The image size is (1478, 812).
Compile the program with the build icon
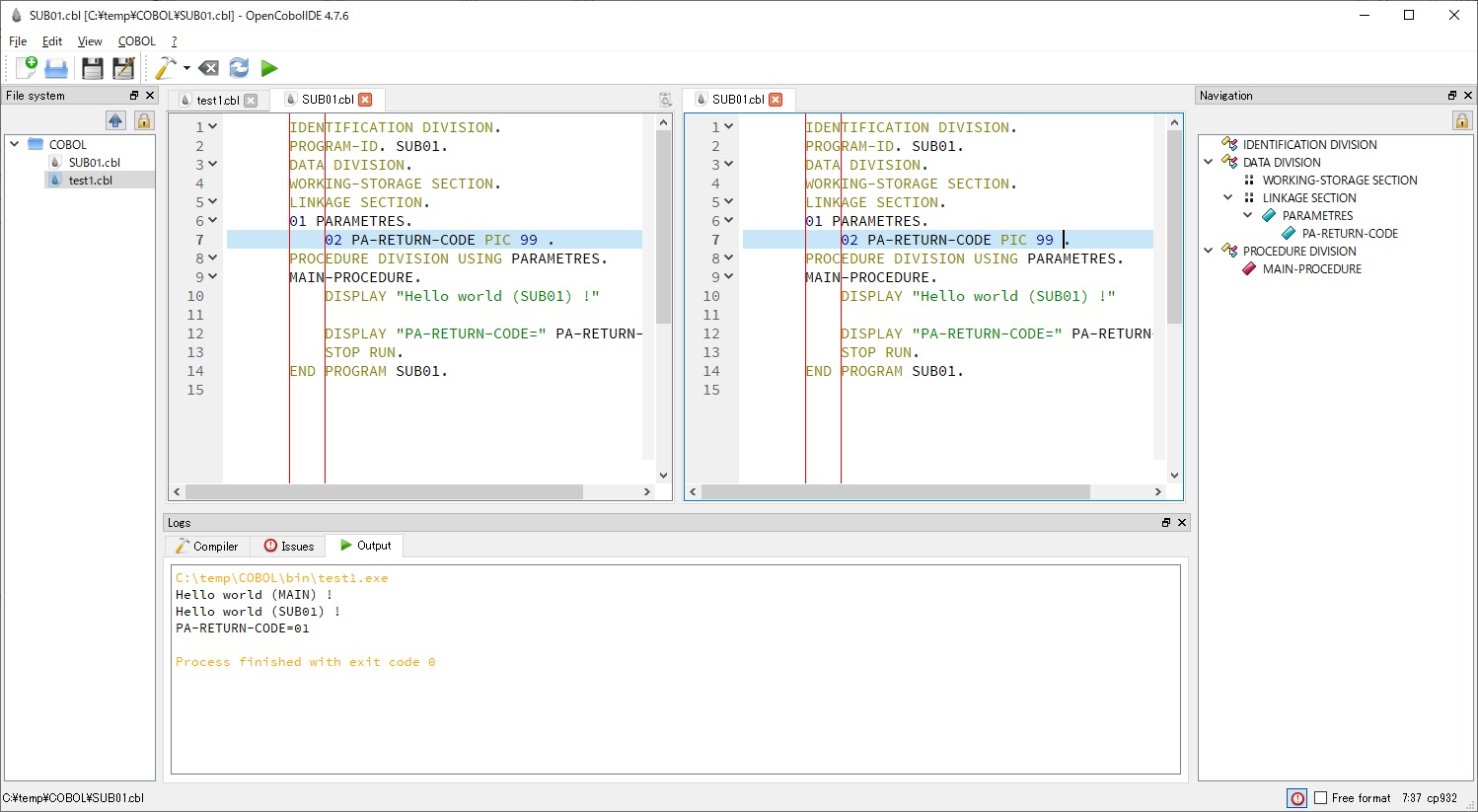click(x=165, y=67)
